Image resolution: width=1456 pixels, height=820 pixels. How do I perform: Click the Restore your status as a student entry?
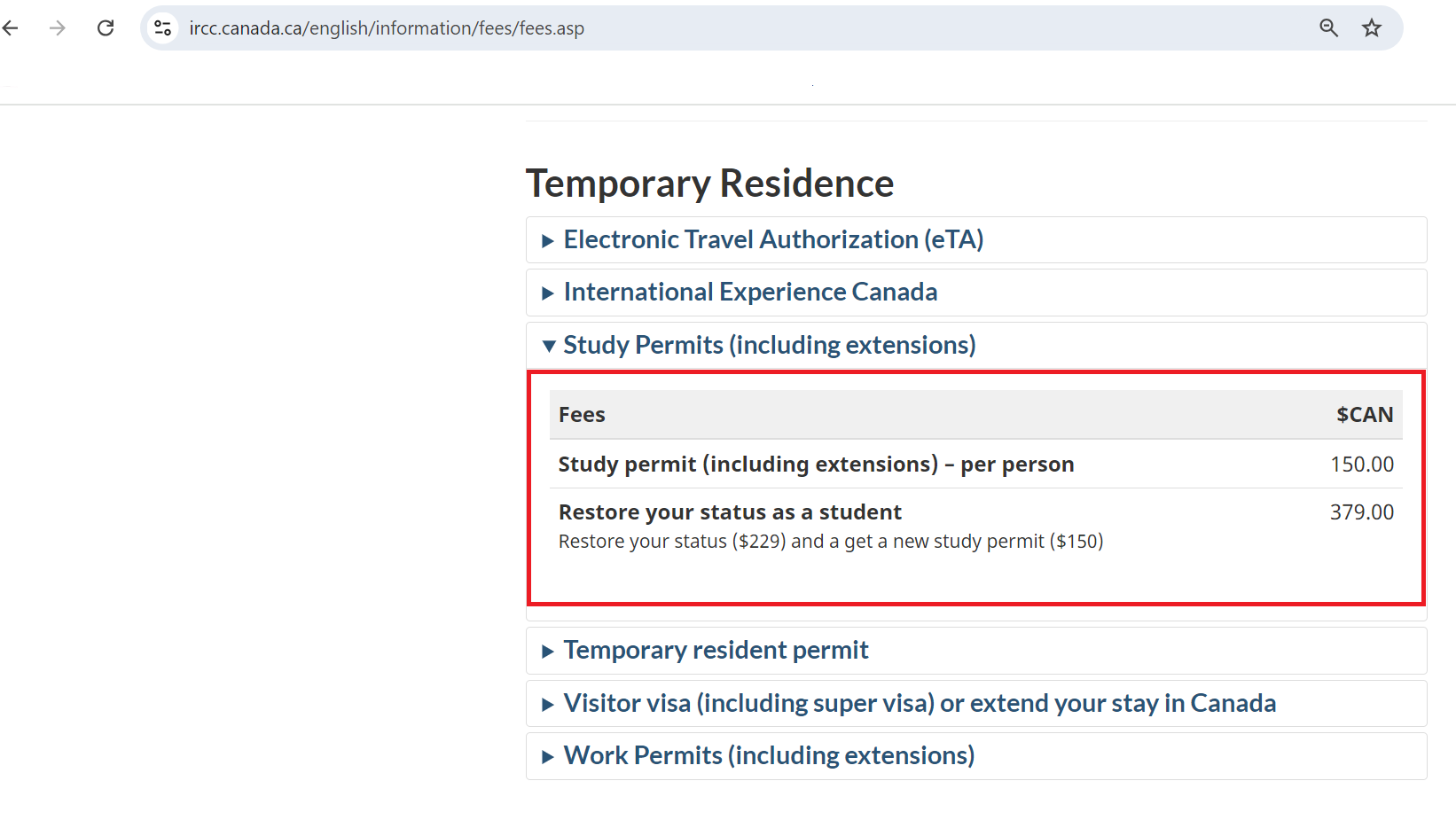click(730, 512)
